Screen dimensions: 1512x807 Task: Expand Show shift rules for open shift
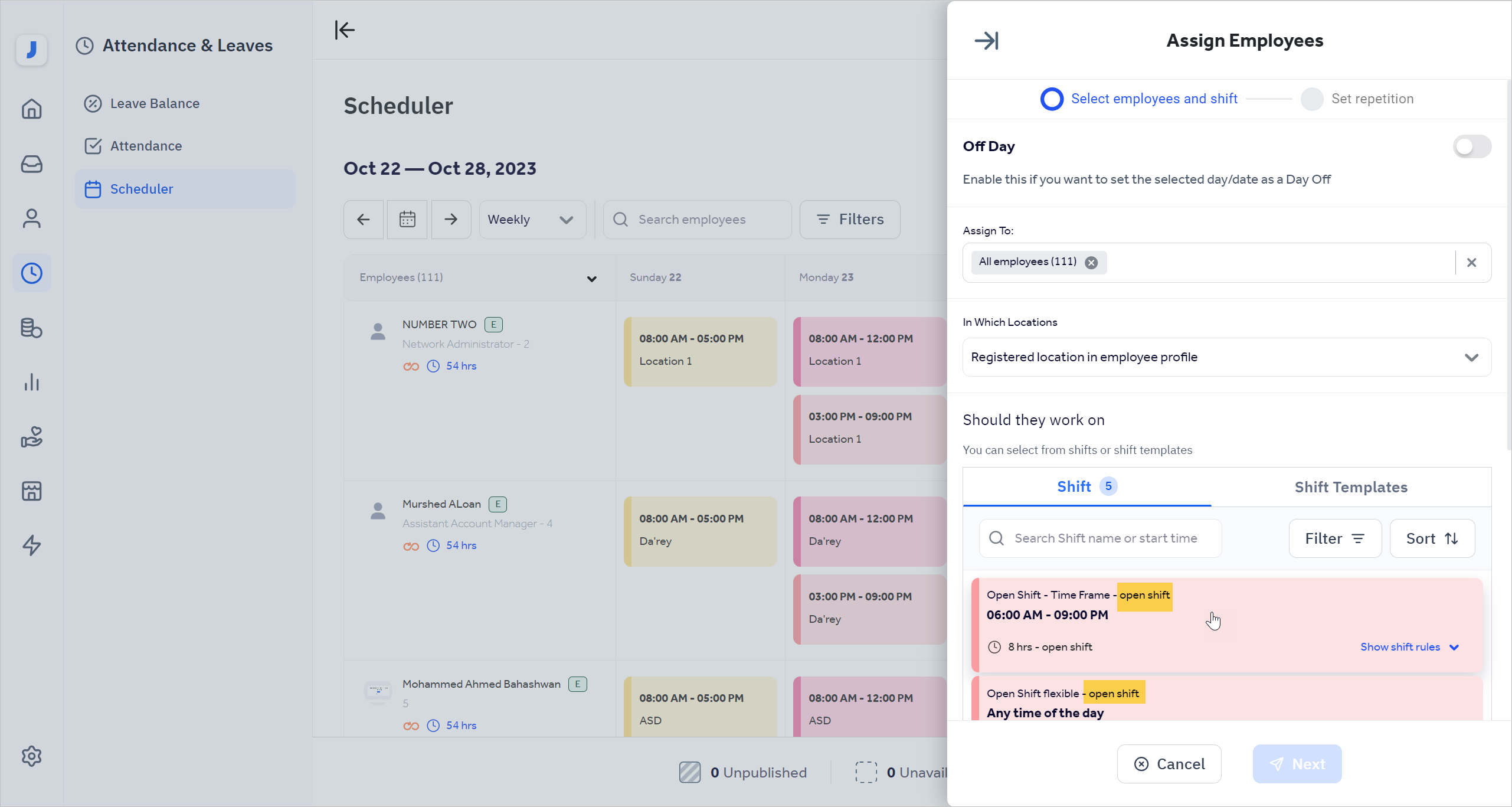point(1409,646)
